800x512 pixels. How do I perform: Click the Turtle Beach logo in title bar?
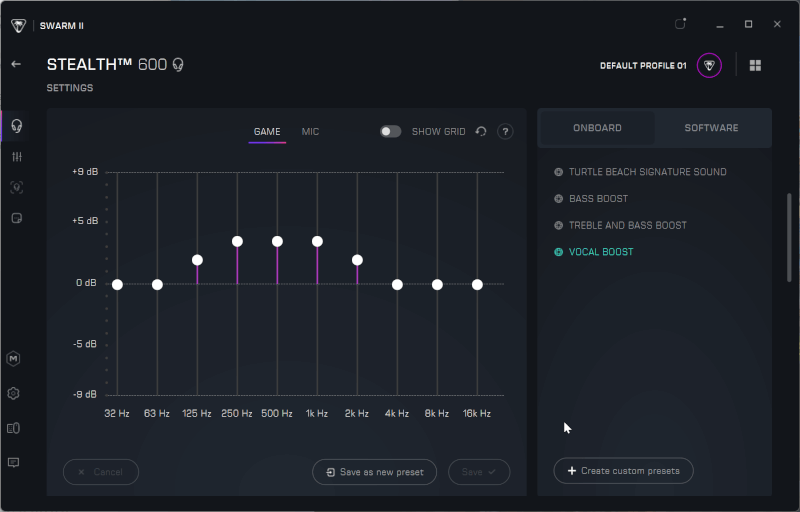18,25
